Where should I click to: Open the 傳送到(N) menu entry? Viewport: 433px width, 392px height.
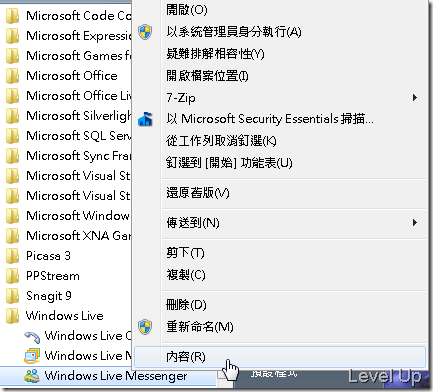click(280, 223)
